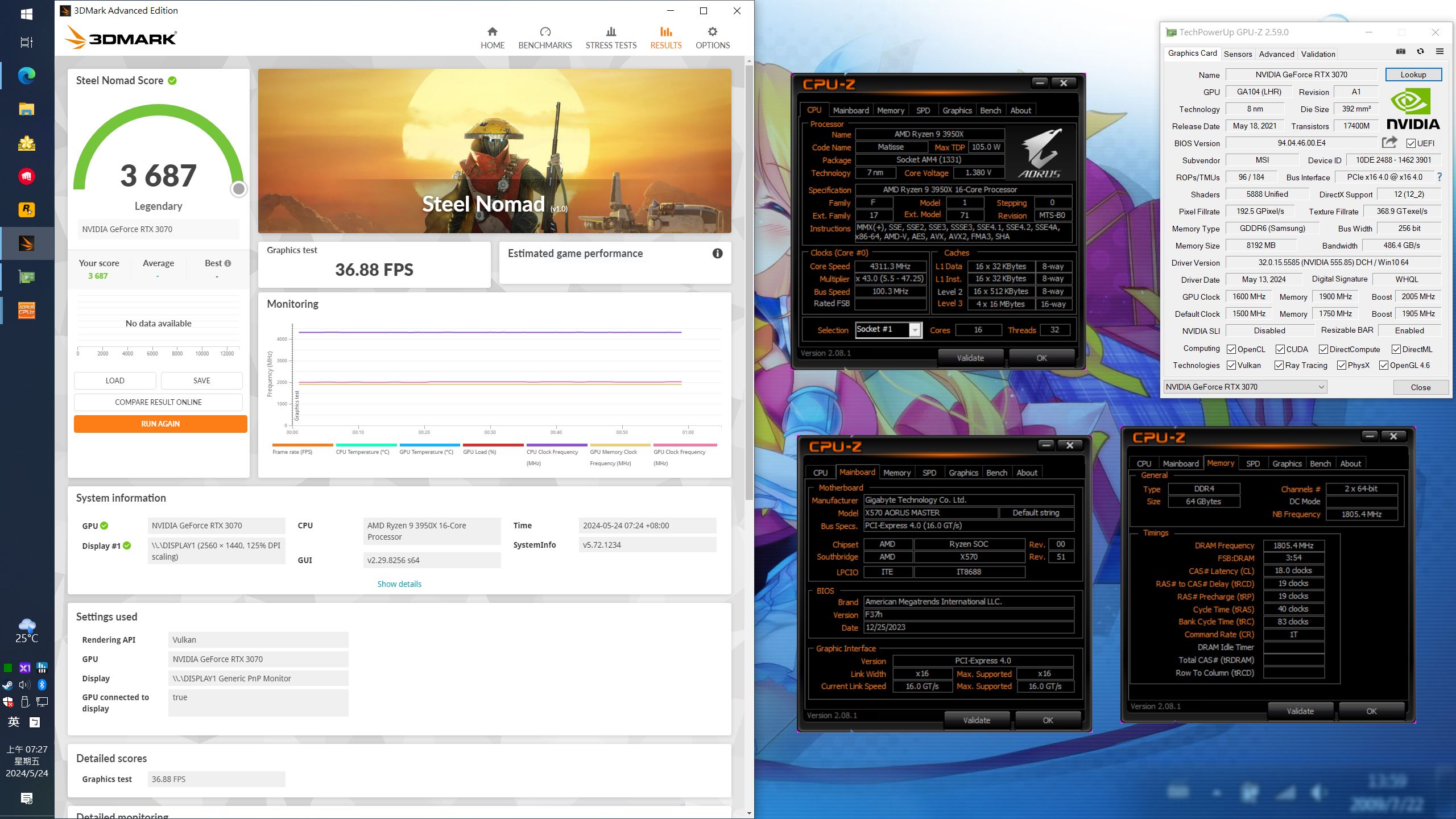1456x819 pixels.
Task: Switch to the Sensors tab in GPU-Z
Action: coord(1238,54)
